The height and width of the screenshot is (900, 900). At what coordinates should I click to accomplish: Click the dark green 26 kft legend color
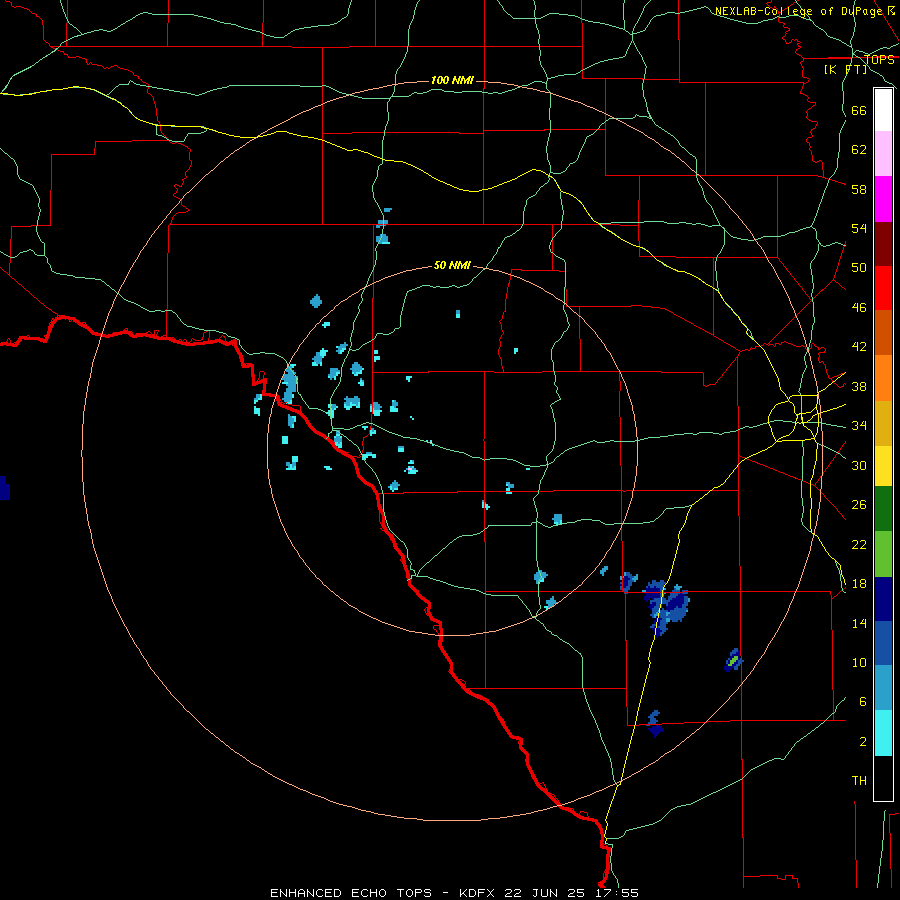[x=883, y=509]
